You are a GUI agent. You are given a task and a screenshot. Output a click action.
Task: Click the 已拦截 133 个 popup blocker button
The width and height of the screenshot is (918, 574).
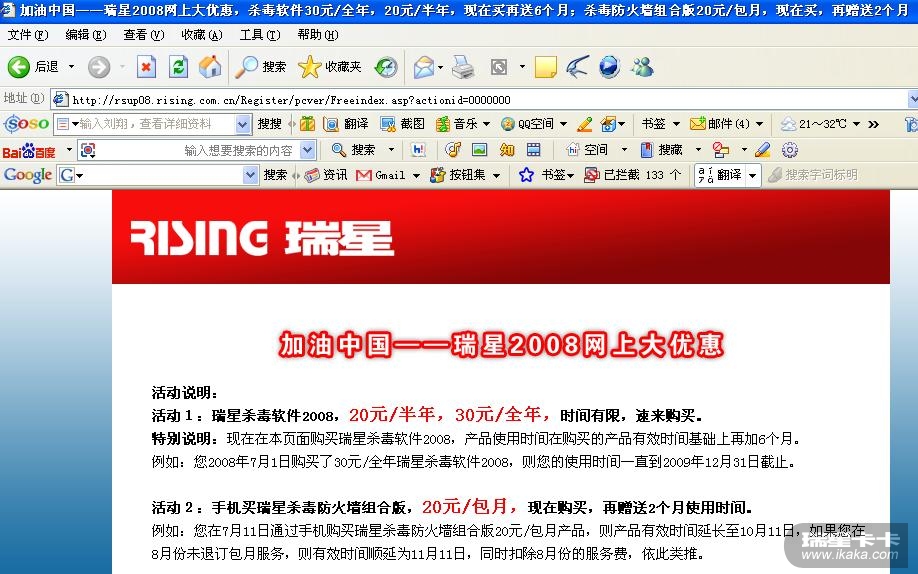point(633,175)
